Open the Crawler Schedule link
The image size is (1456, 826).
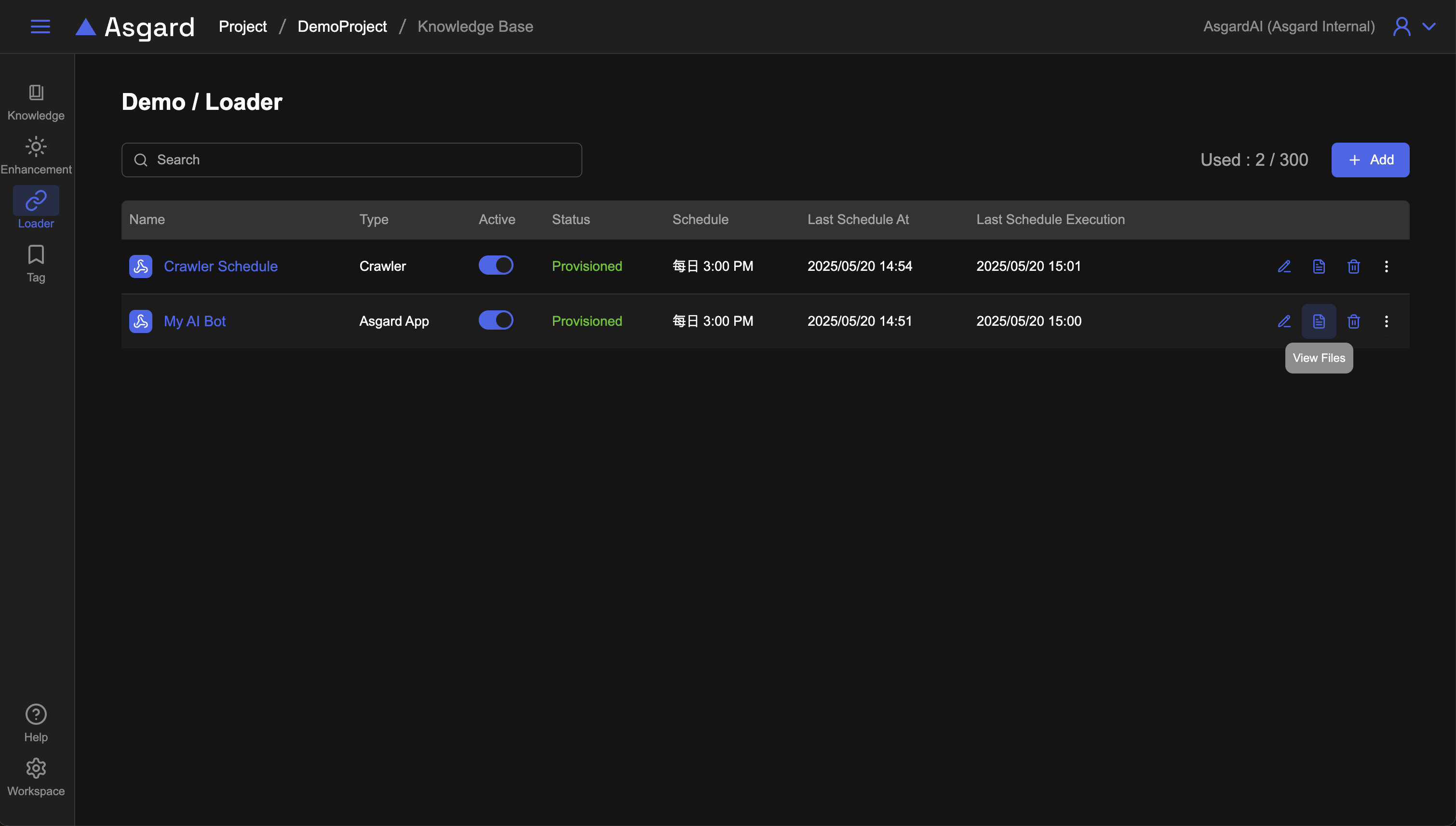(220, 266)
